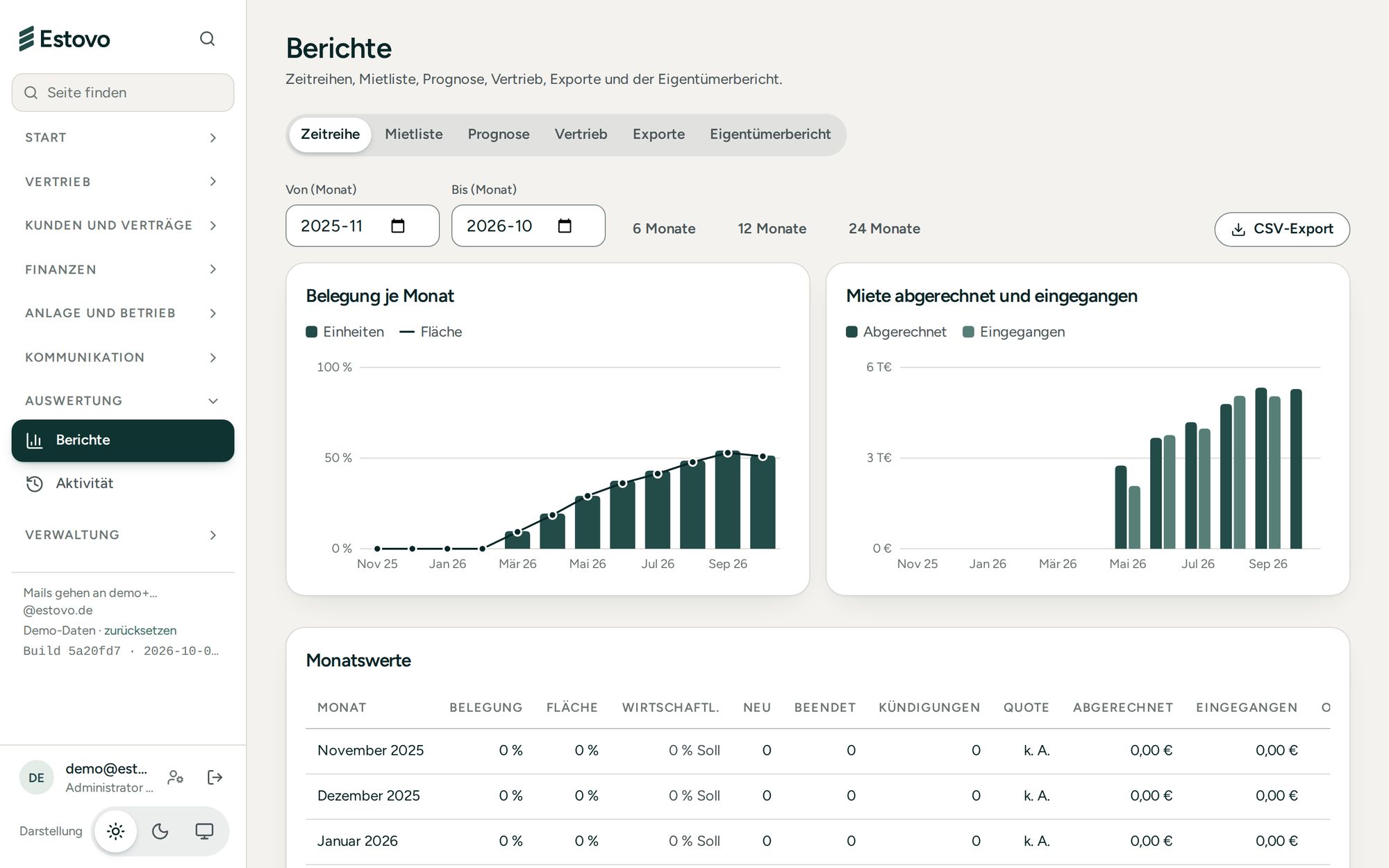Select the November 2025 table row
1389x868 pixels.
coord(817,751)
